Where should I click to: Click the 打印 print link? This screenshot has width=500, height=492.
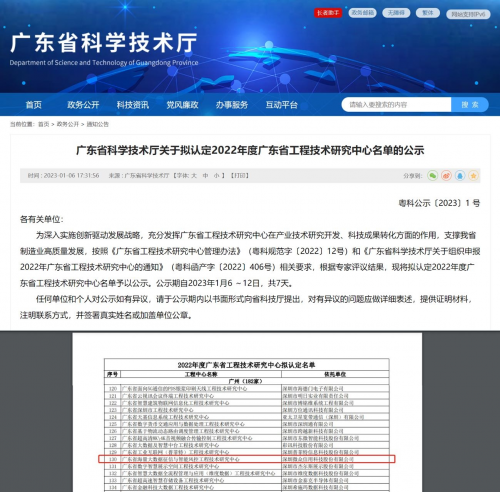(240, 175)
